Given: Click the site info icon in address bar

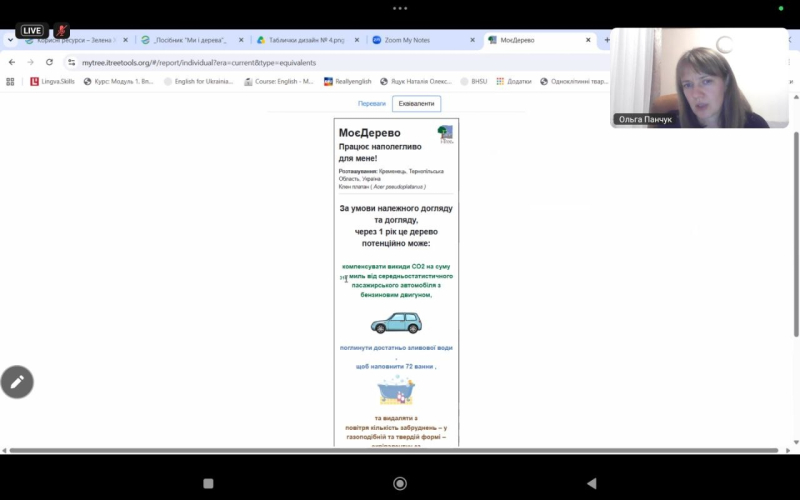Looking at the screenshot, I should 71,62.
